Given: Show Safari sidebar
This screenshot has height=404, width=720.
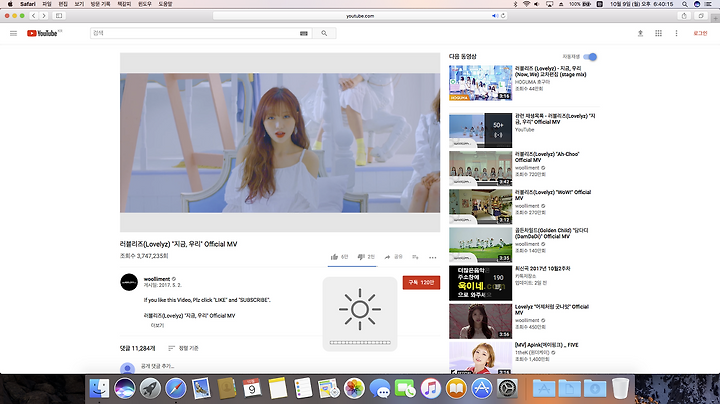Looking at the screenshot, I should (x=59, y=16).
